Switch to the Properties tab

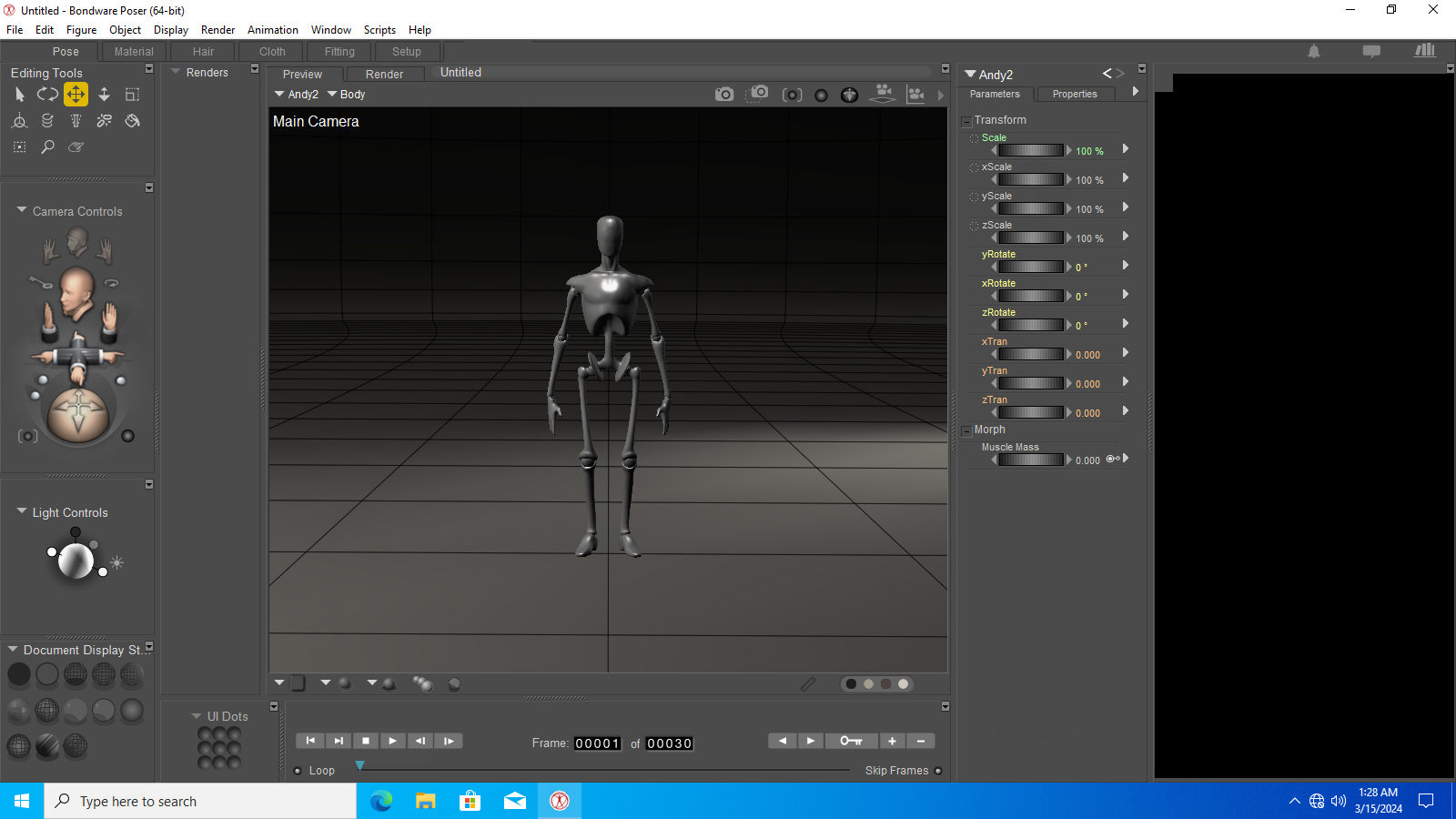click(1075, 95)
